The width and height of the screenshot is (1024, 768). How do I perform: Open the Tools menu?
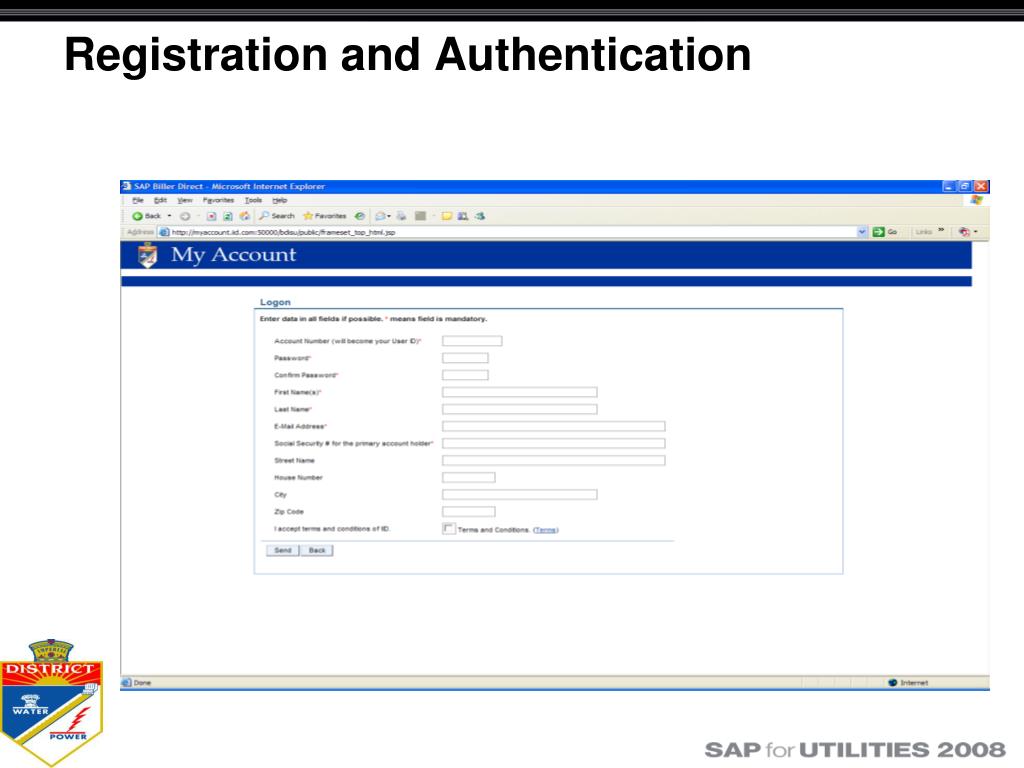point(253,200)
